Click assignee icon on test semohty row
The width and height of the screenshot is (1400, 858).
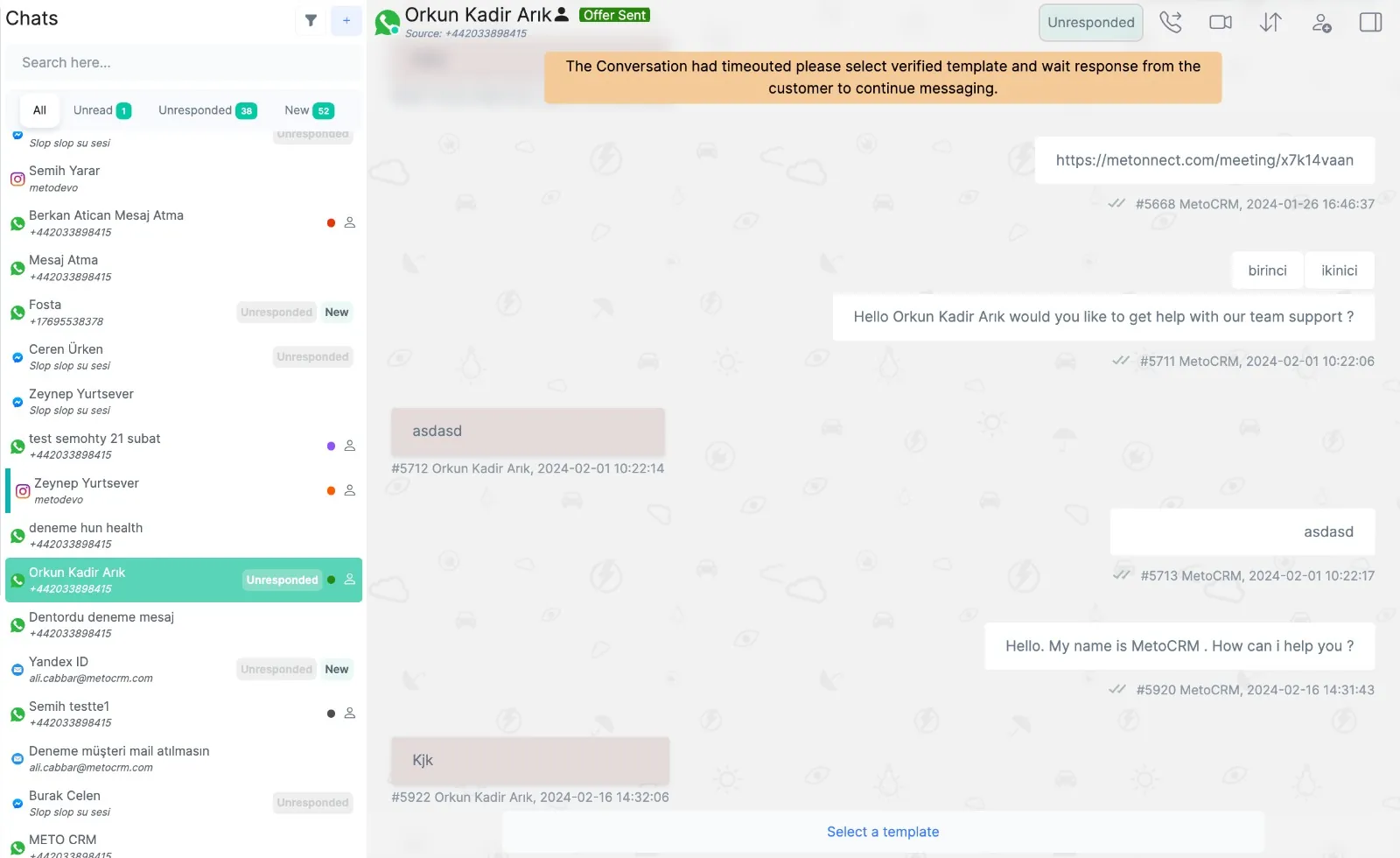(x=350, y=447)
